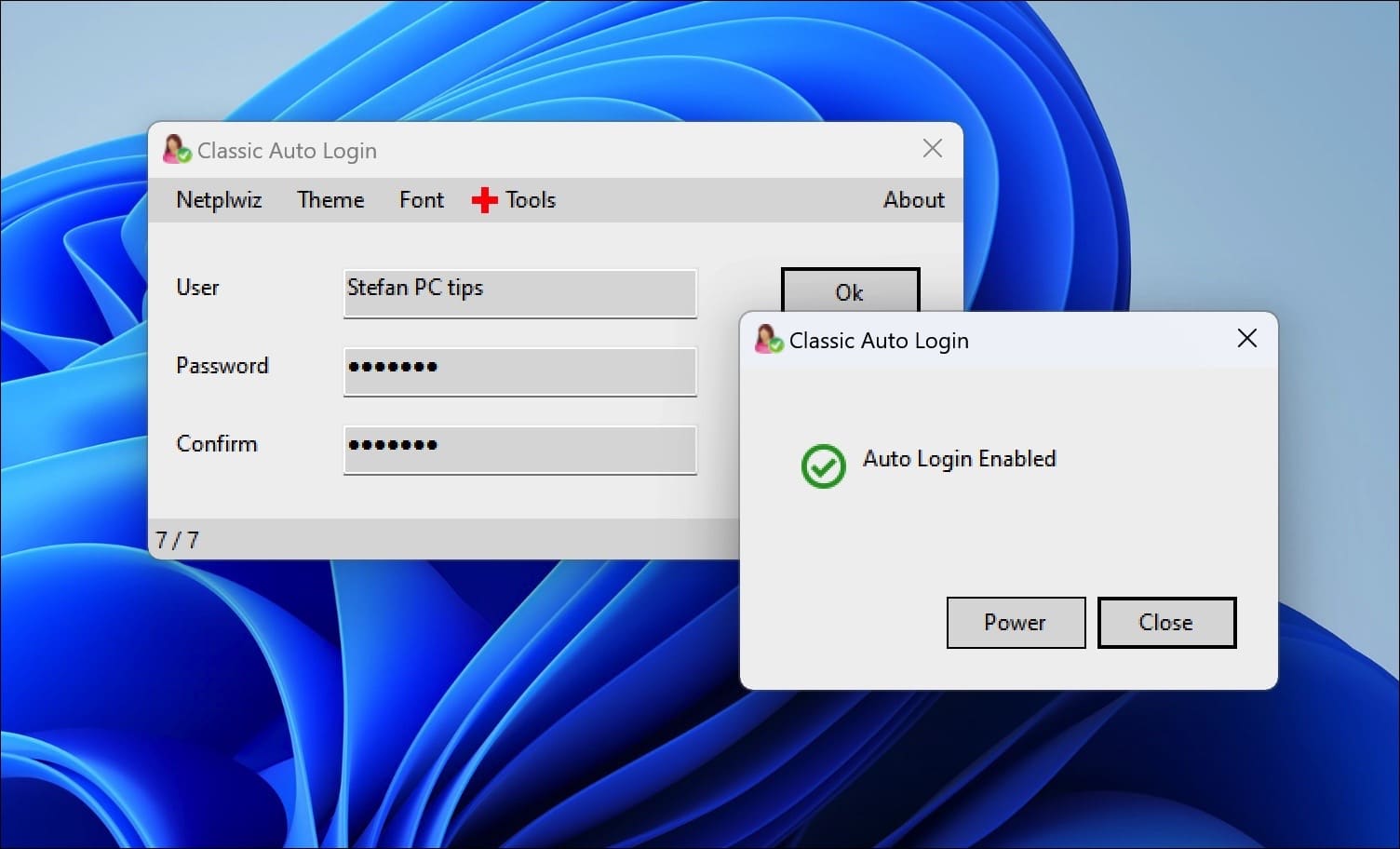Click the red cross icon beside Tools
The height and width of the screenshot is (849, 1400).
[486, 199]
